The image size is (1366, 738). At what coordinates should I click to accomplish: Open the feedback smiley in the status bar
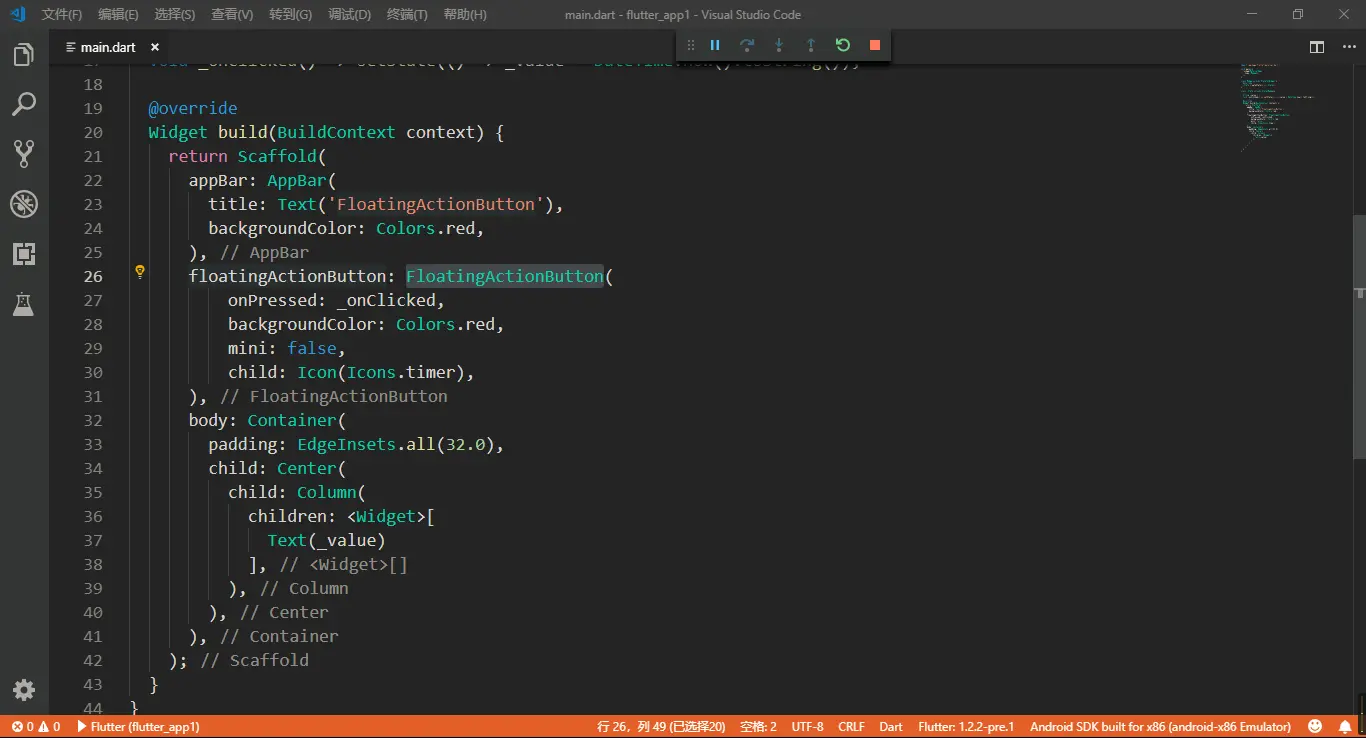coord(1316,727)
